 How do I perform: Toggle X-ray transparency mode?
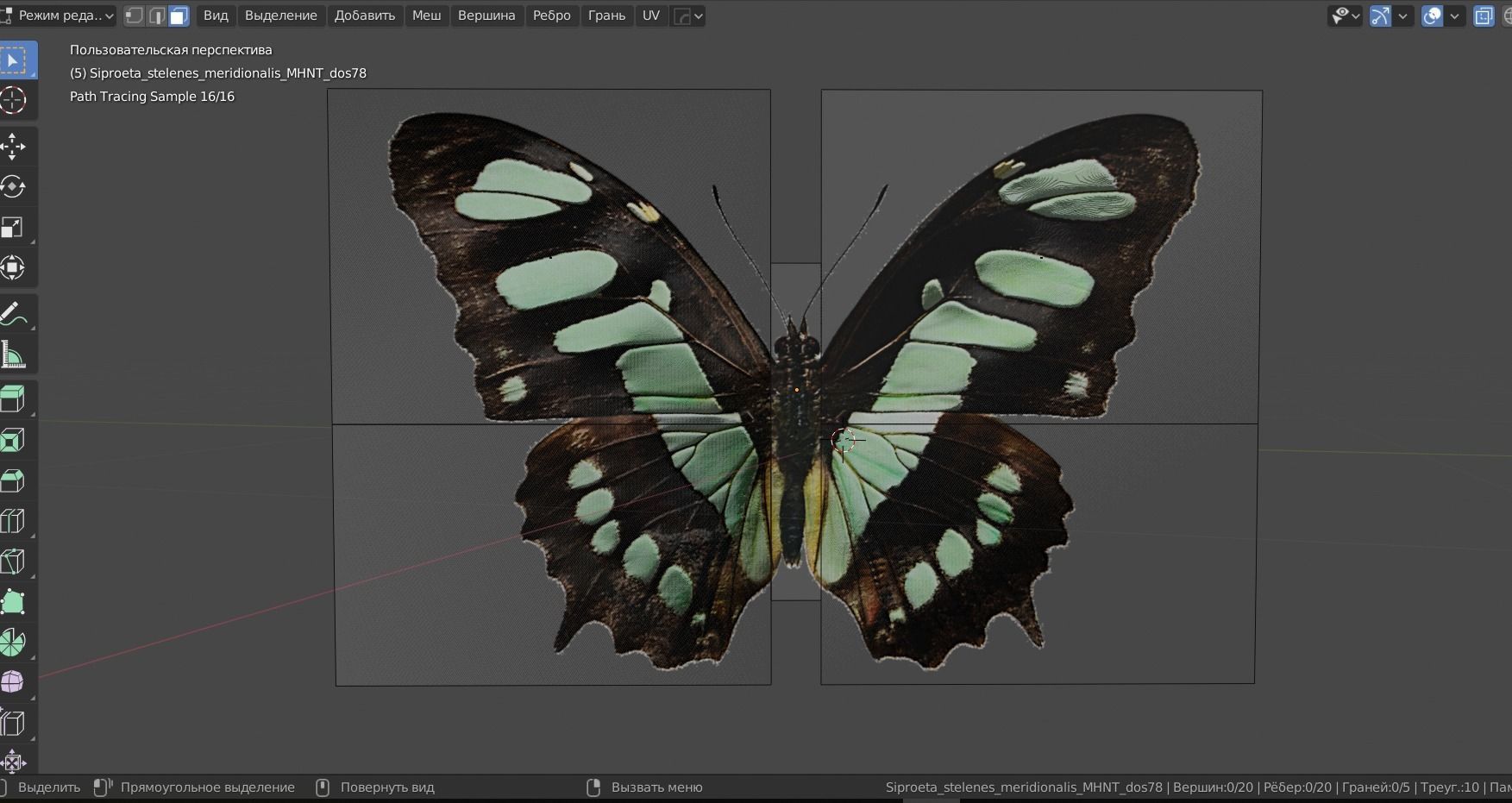[x=1484, y=16]
